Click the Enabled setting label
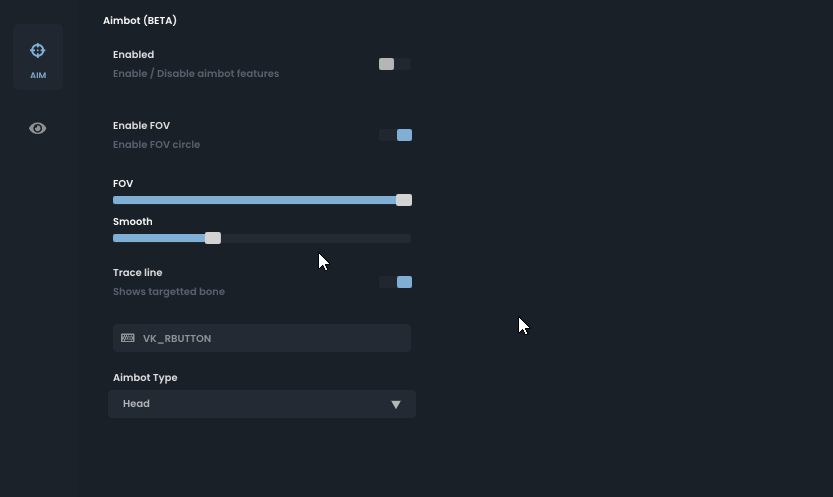833x497 pixels. click(x=133, y=54)
